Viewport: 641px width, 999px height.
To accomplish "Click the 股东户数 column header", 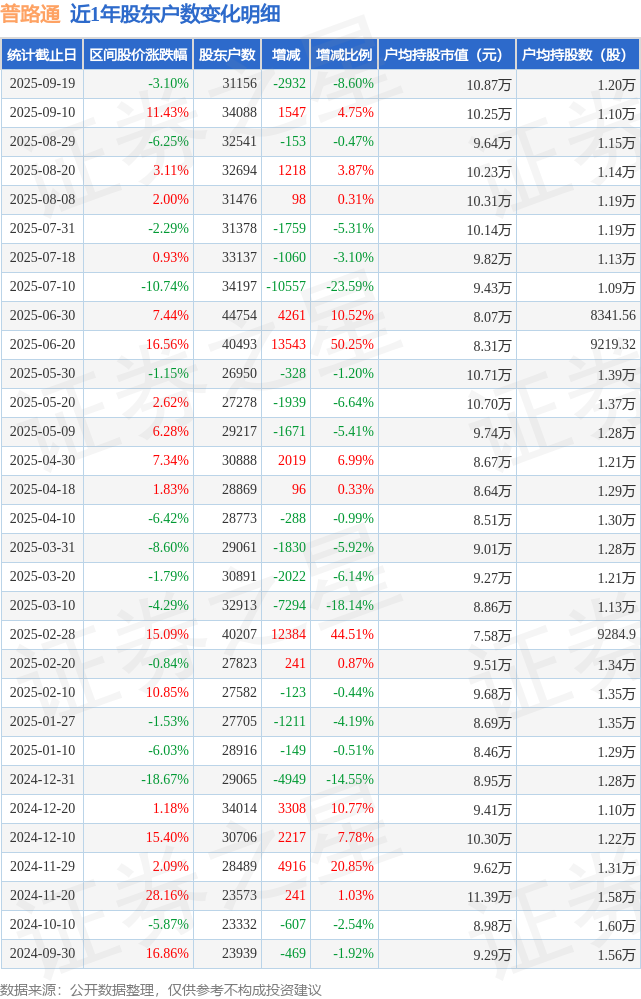I will pyautogui.click(x=227, y=55).
